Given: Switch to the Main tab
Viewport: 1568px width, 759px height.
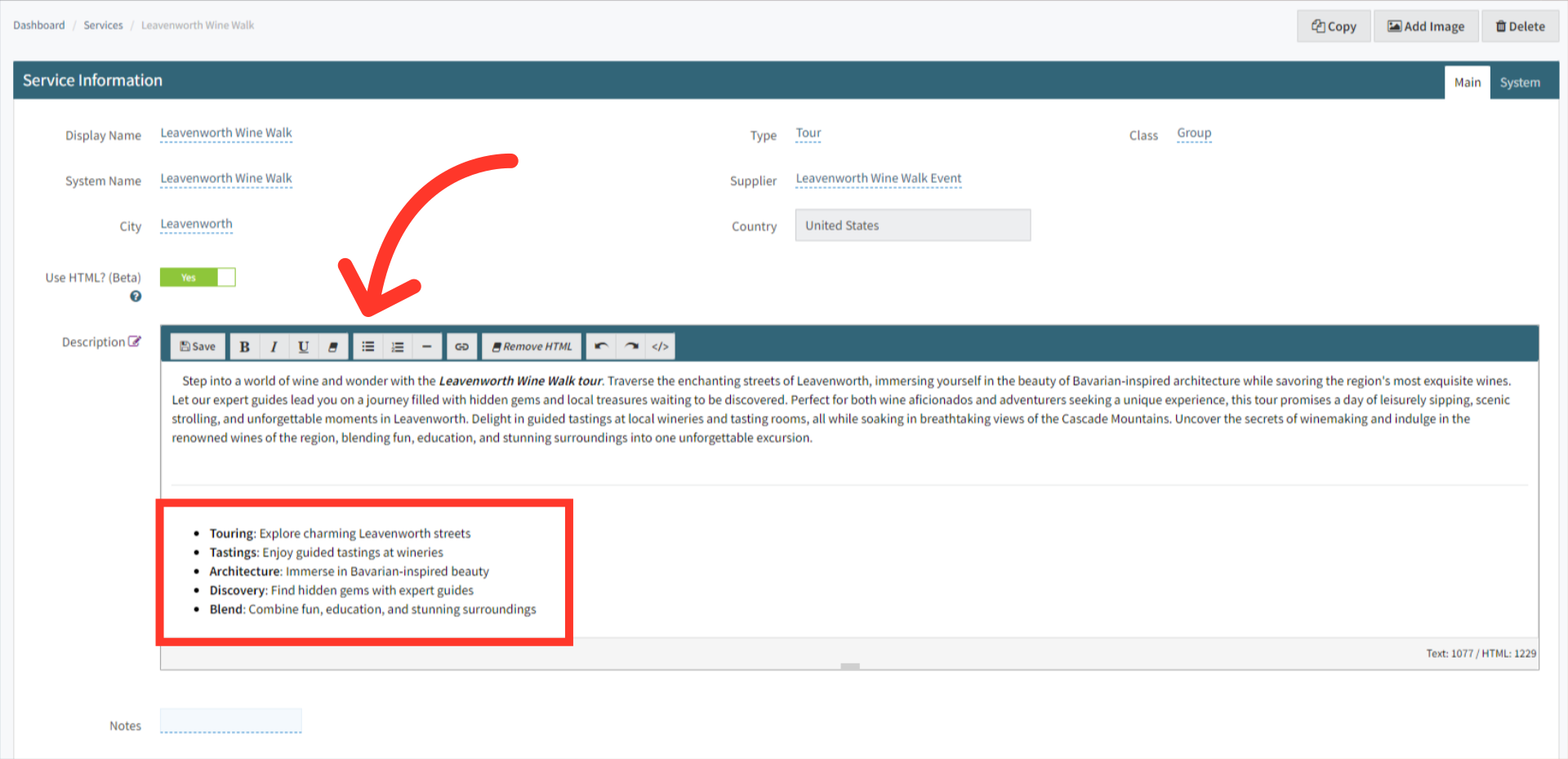Looking at the screenshot, I should pyautogui.click(x=1468, y=83).
